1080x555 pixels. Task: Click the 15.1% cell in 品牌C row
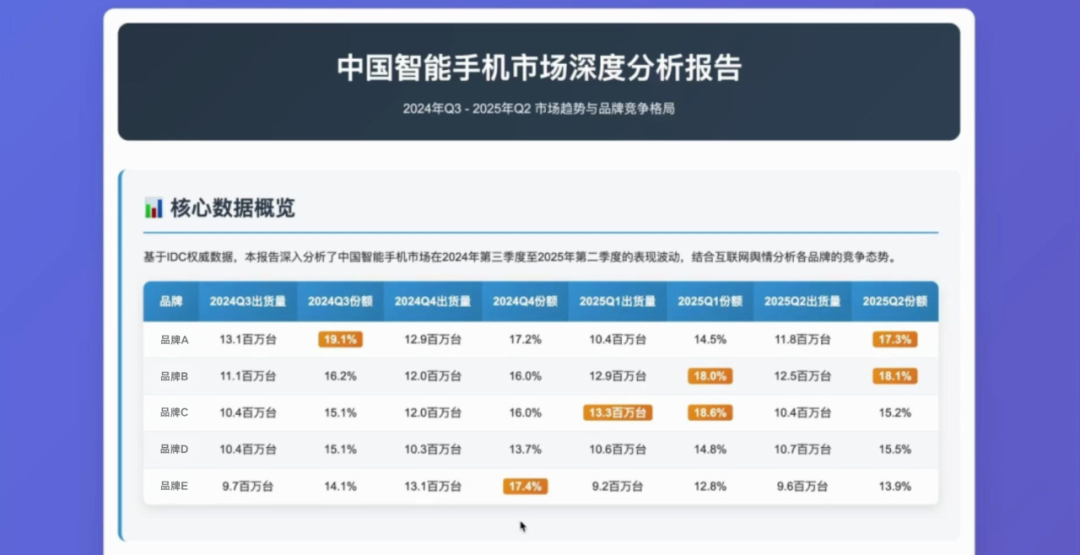coord(340,412)
